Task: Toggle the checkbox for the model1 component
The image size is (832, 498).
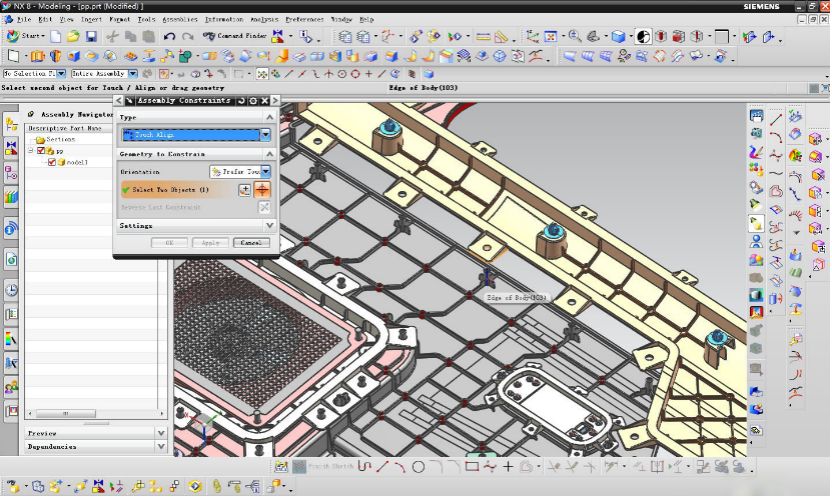Action: [x=52, y=162]
